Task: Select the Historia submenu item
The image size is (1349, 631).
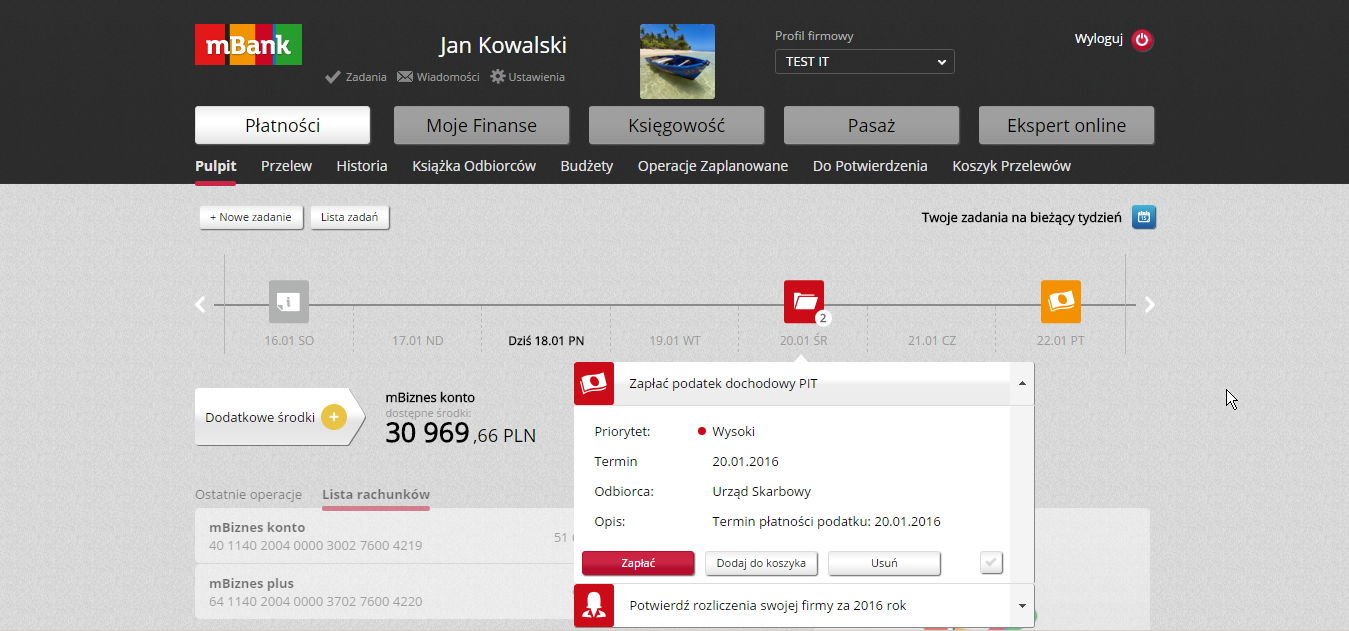Action: click(362, 166)
